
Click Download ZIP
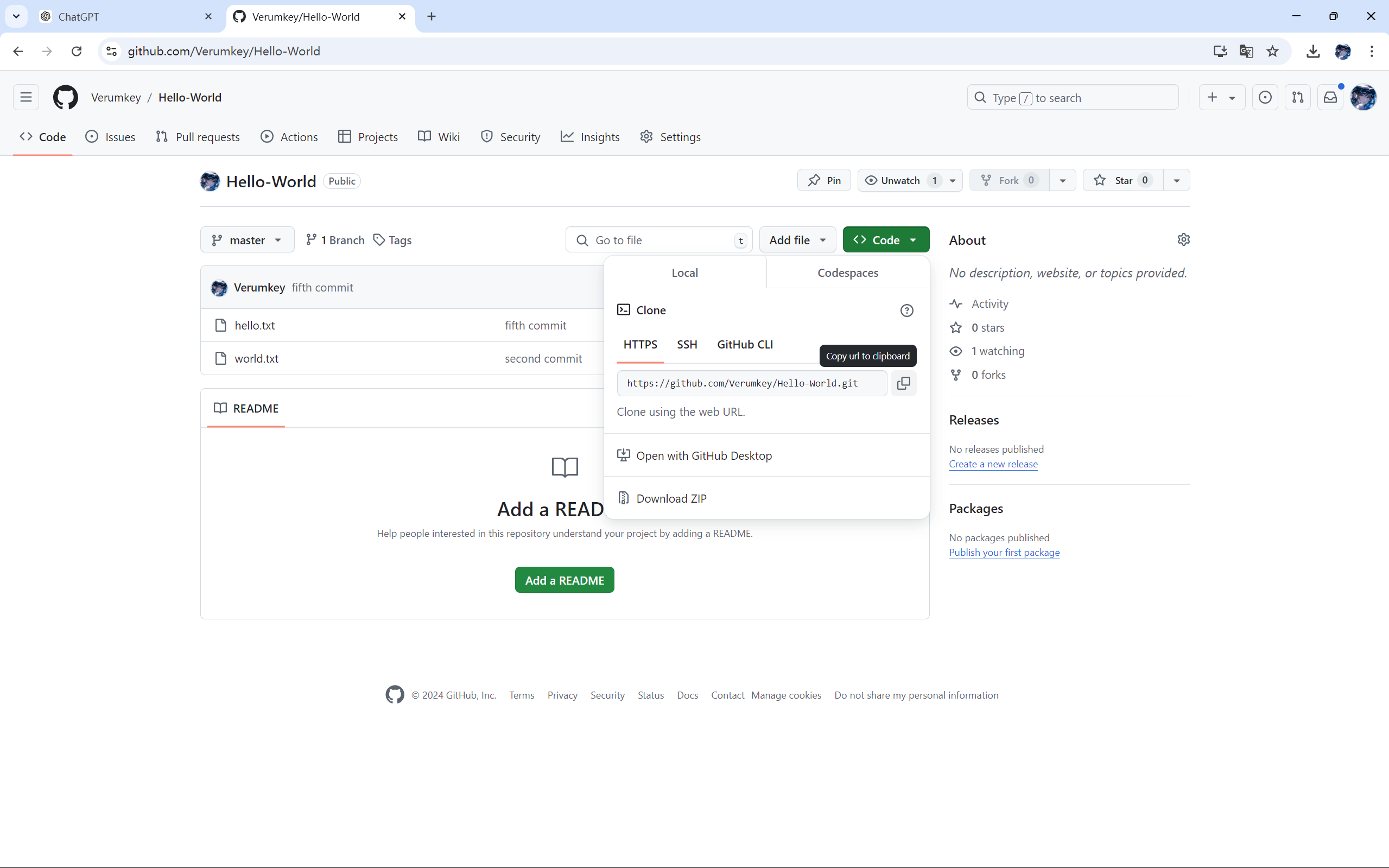pyautogui.click(x=766, y=498)
